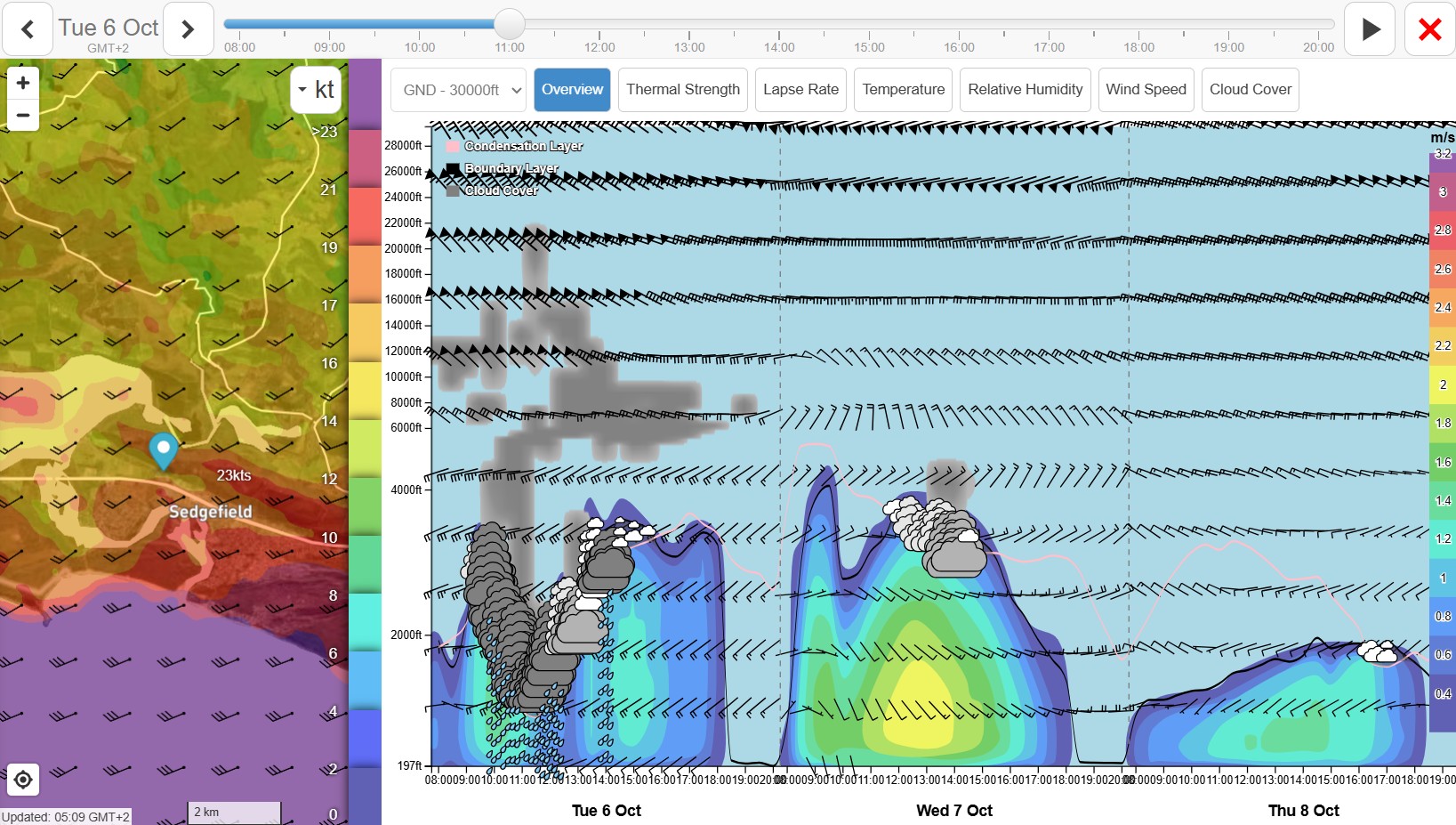Screen dimensions: 1456x825
Task: Click the Sedgefield town label on map
Action: pos(211,512)
